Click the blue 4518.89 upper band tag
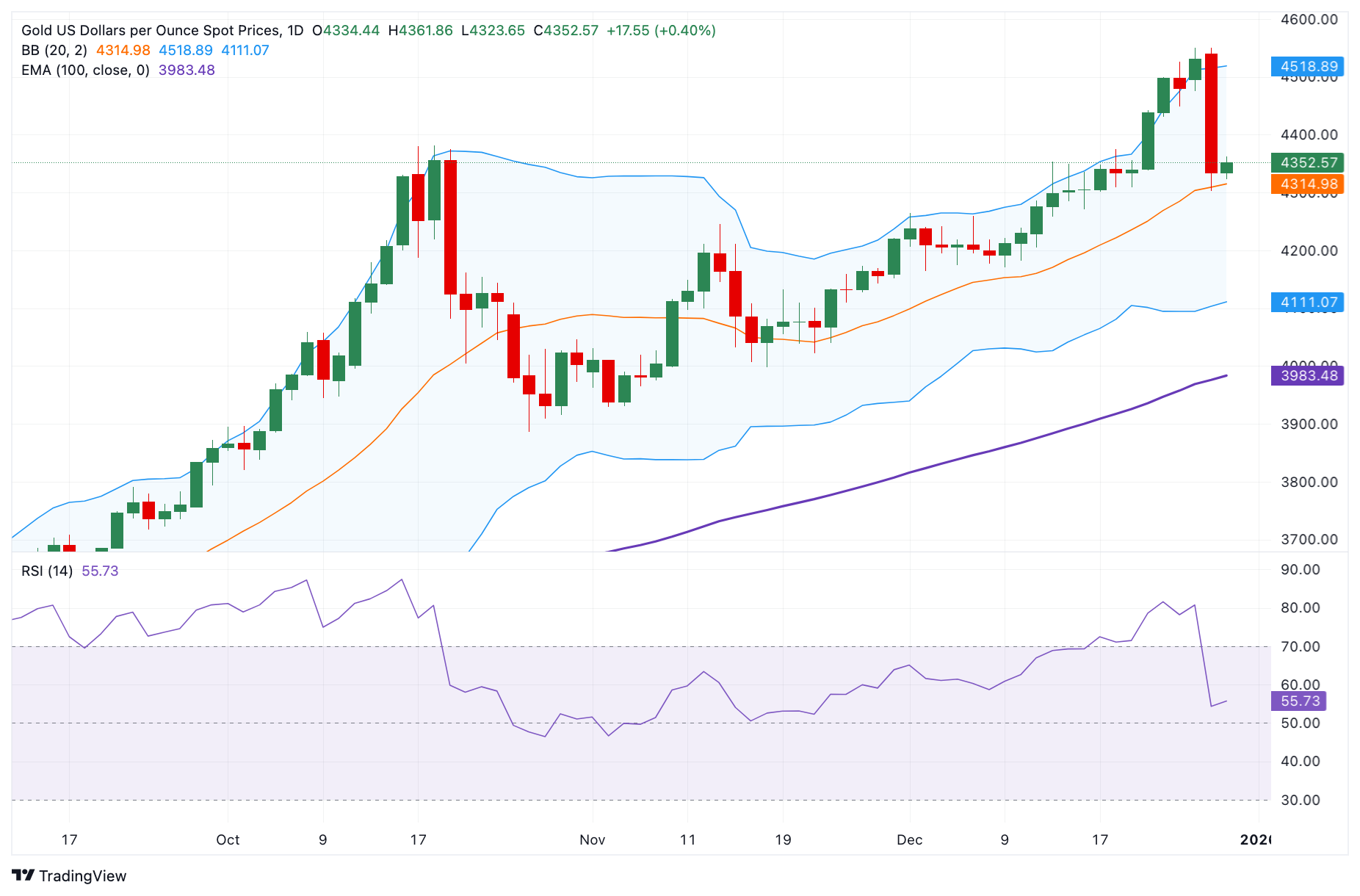The image size is (1360, 896). (x=1308, y=66)
